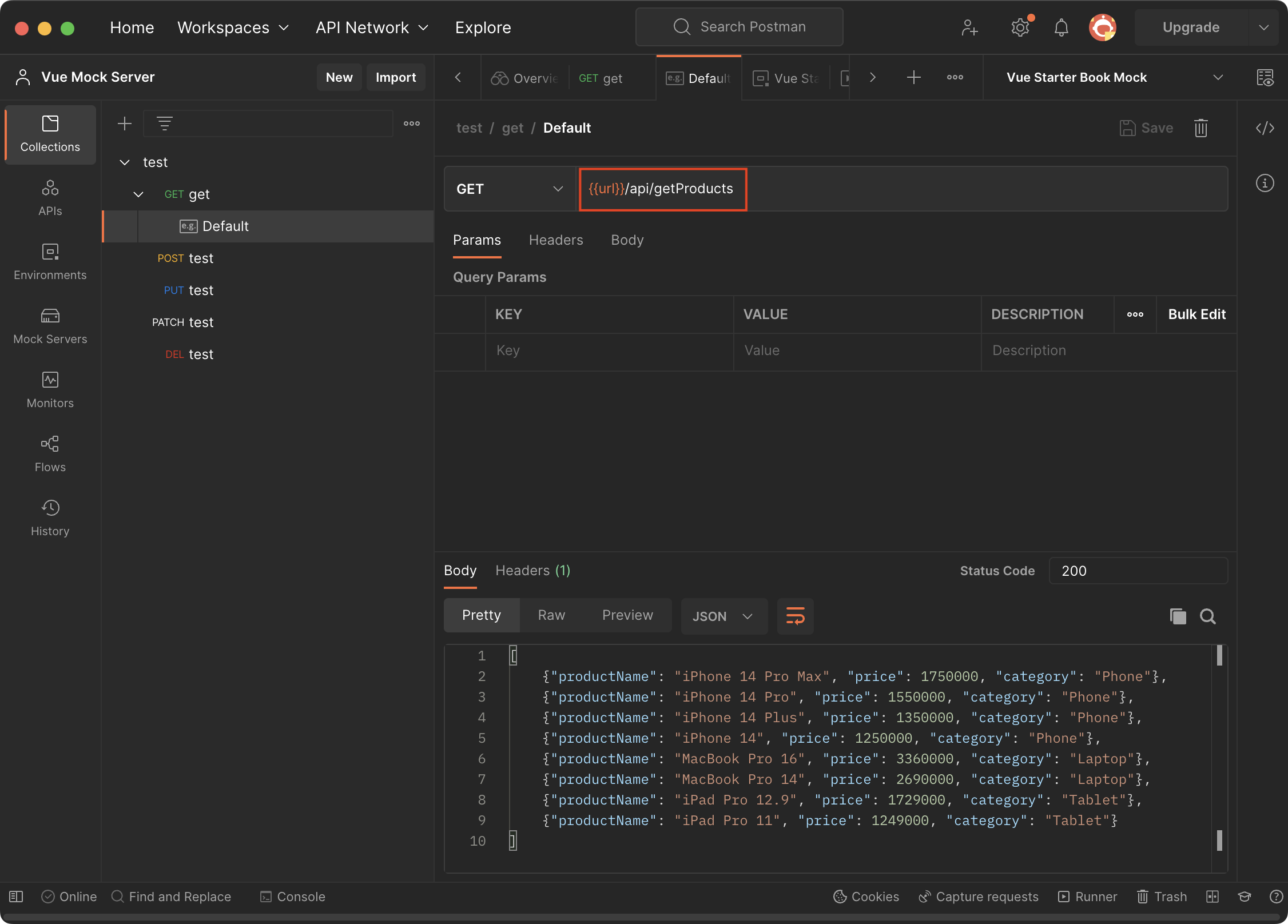
Task: Open the Upgrade dropdown arrow
Action: click(1264, 27)
